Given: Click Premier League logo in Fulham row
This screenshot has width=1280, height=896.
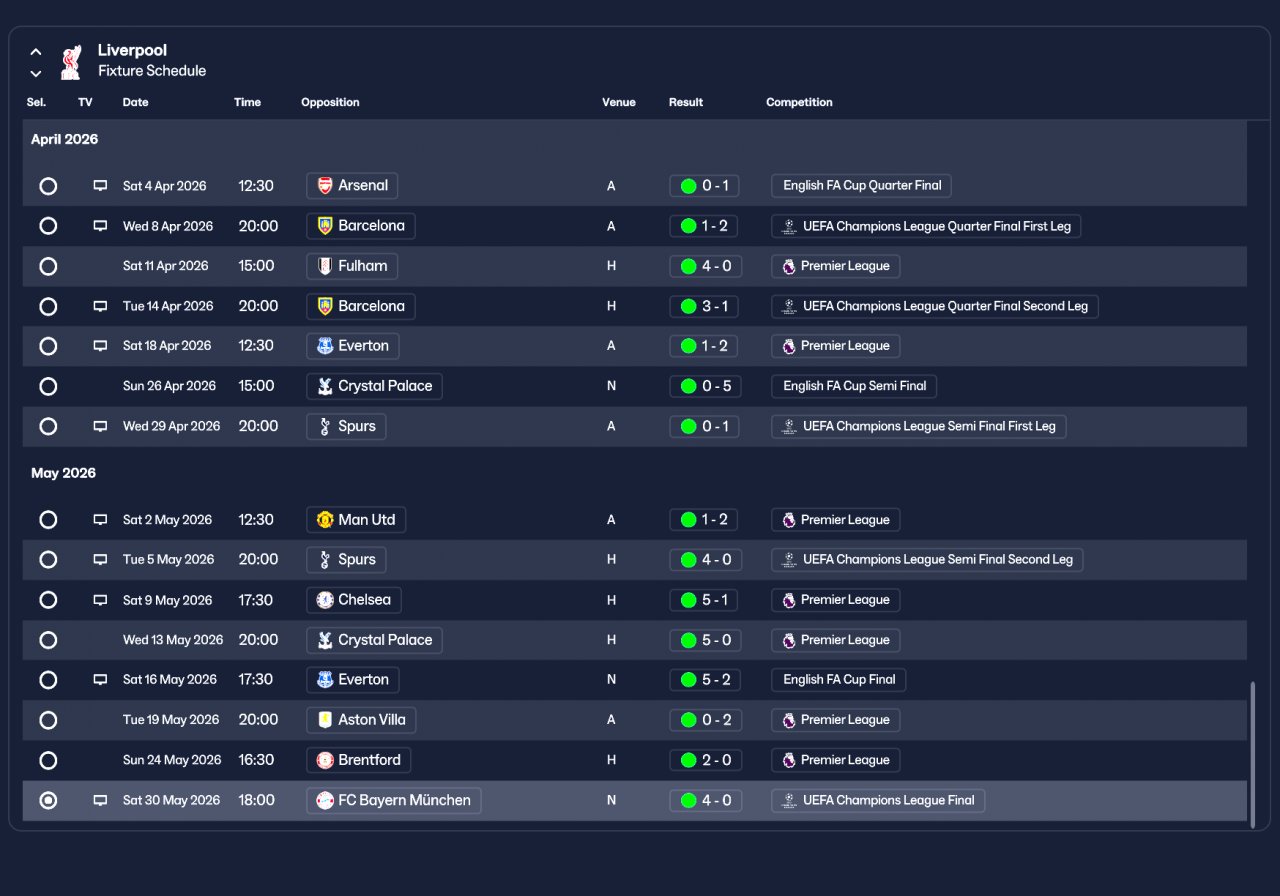Looking at the screenshot, I should tap(788, 266).
